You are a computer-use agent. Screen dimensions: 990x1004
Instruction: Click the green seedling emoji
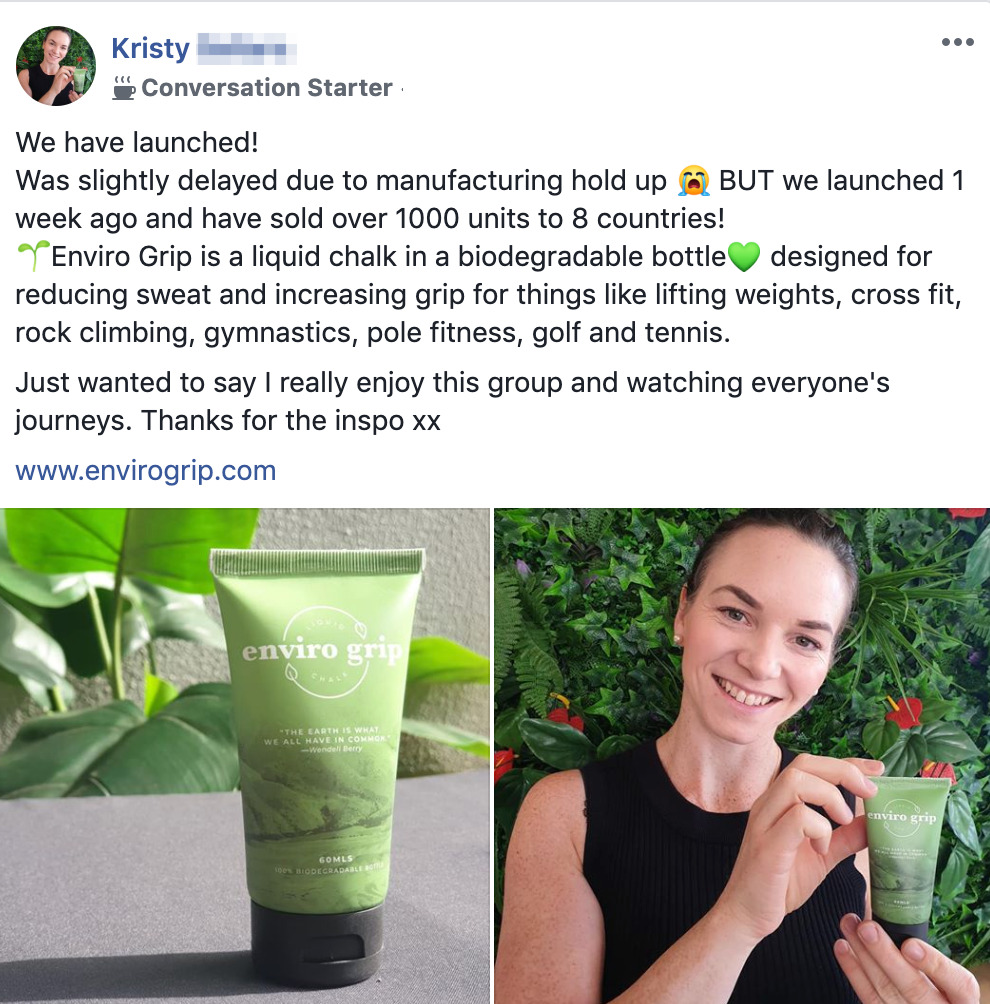pos(32,256)
